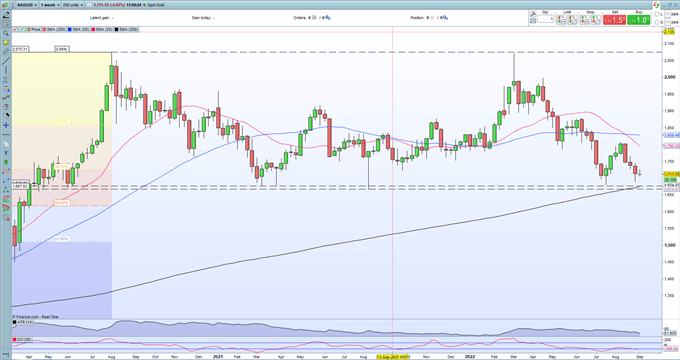680x360 pixels.
Task: Open the wrench settings icon near Qty
Action: [x=533, y=14]
